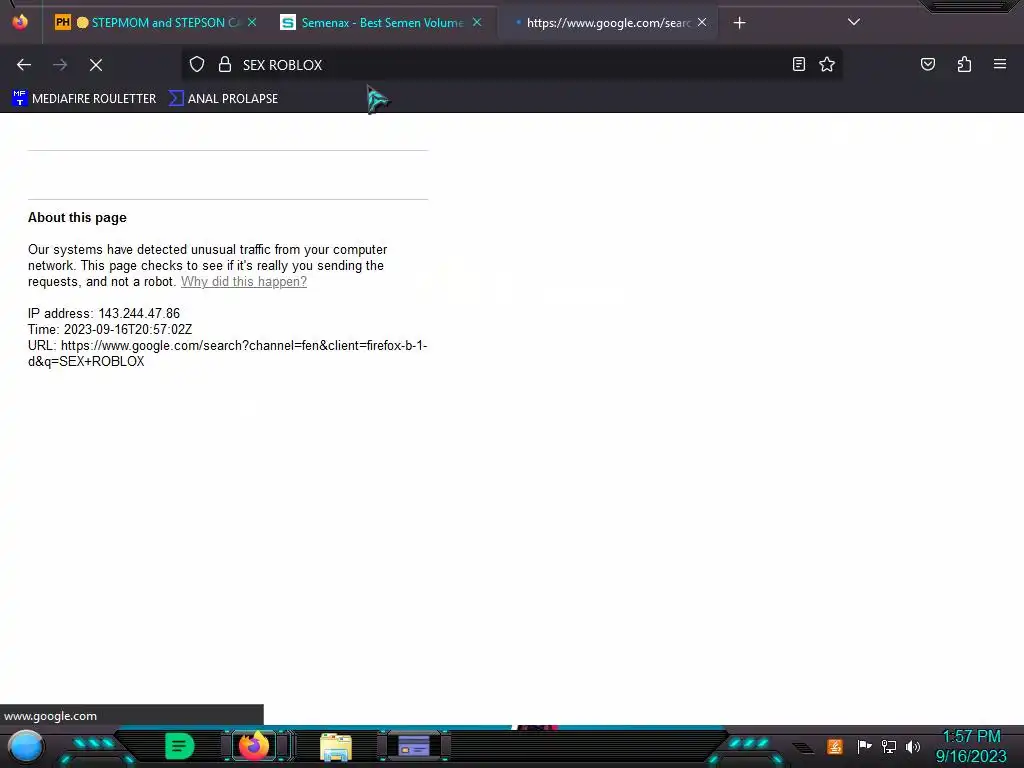
Task: Toggle reader view icon in address bar
Action: tap(799, 64)
